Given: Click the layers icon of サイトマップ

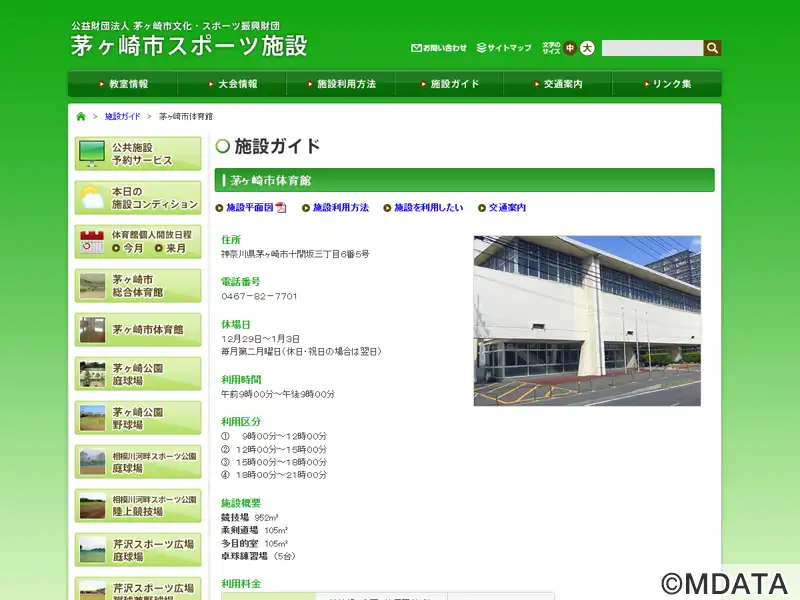Looking at the screenshot, I should (x=481, y=48).
